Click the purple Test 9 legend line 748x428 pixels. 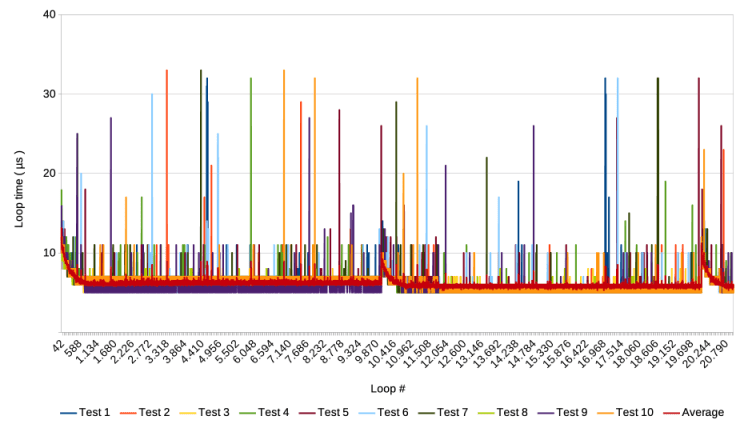(x=550, y=411)
